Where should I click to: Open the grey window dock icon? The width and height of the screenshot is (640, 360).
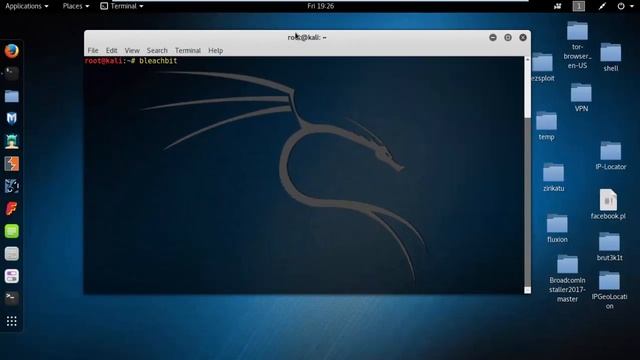coord(12,254)
